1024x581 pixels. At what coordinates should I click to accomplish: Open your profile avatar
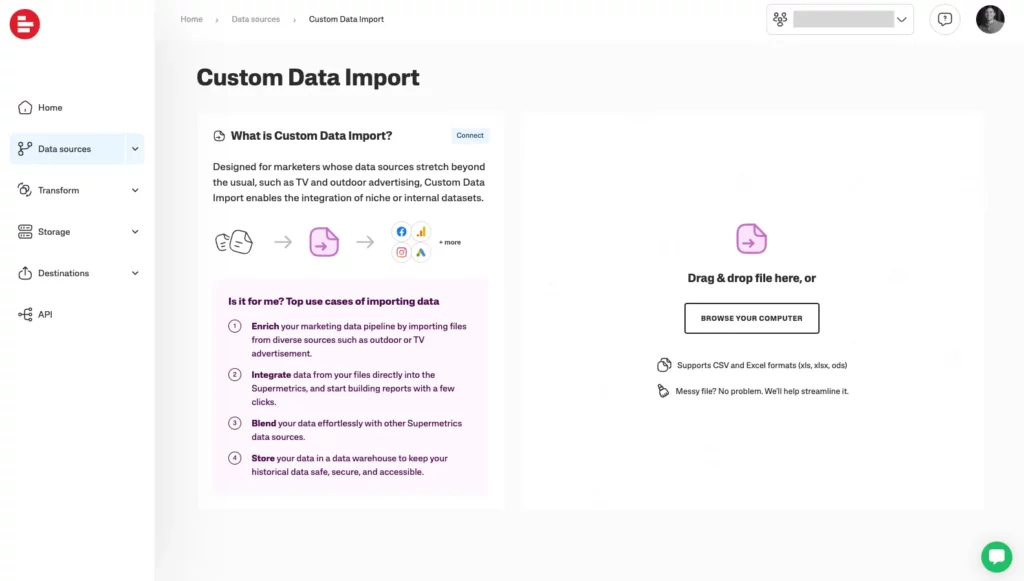point(990,19)
